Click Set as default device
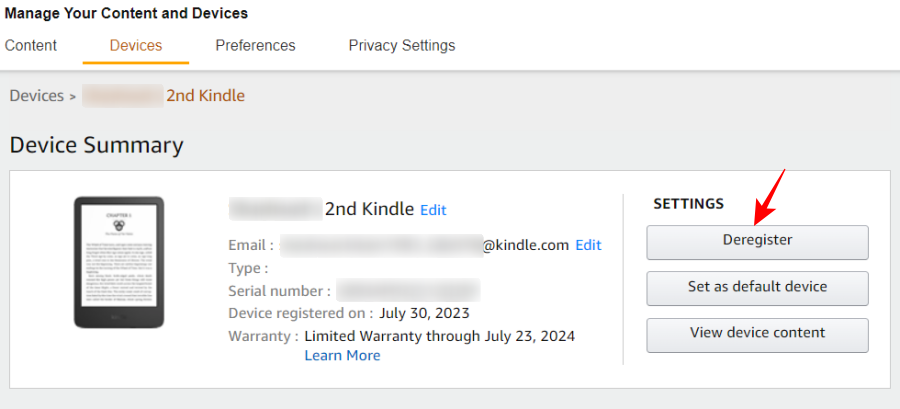This screenshot has width=900, height=409. [x=757, y=287]
